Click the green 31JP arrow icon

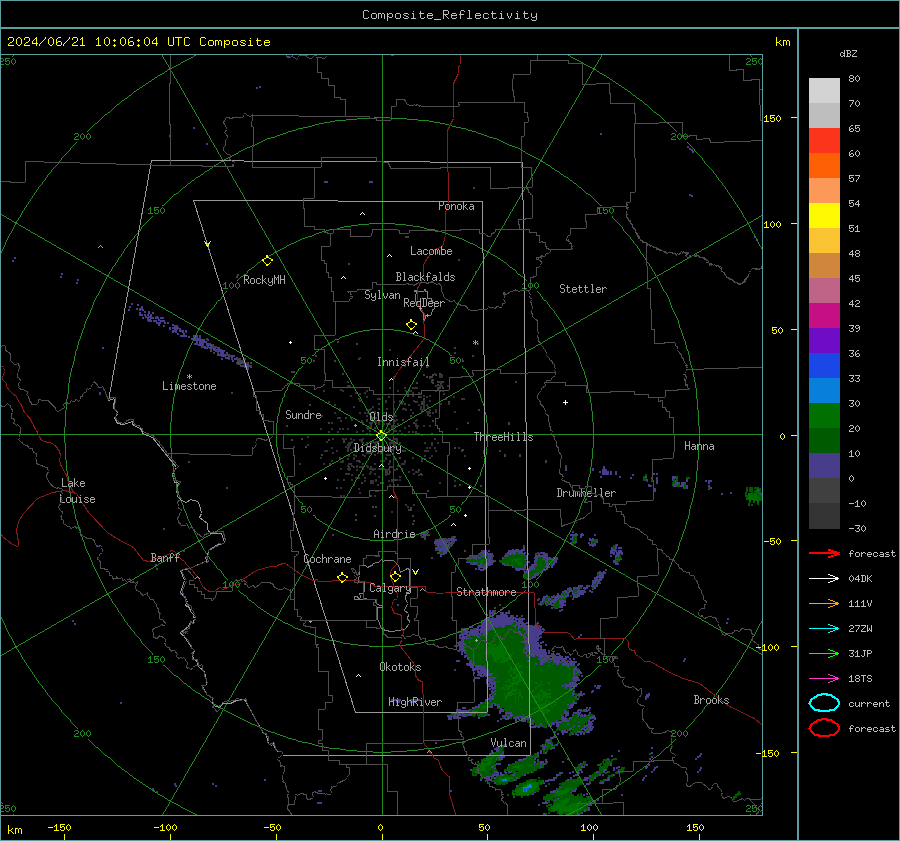point(824,653)
